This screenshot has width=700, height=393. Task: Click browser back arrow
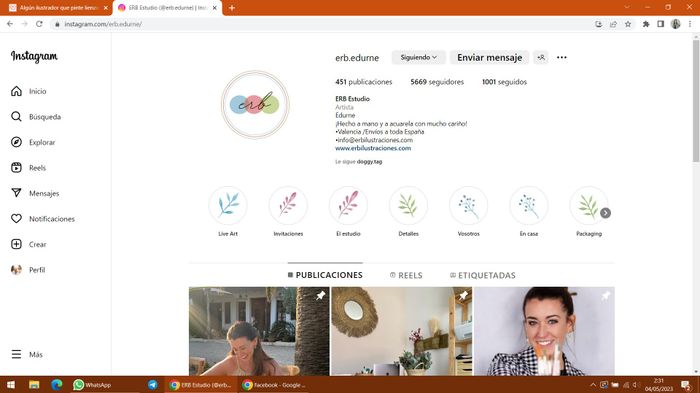(x=10, y=24)
